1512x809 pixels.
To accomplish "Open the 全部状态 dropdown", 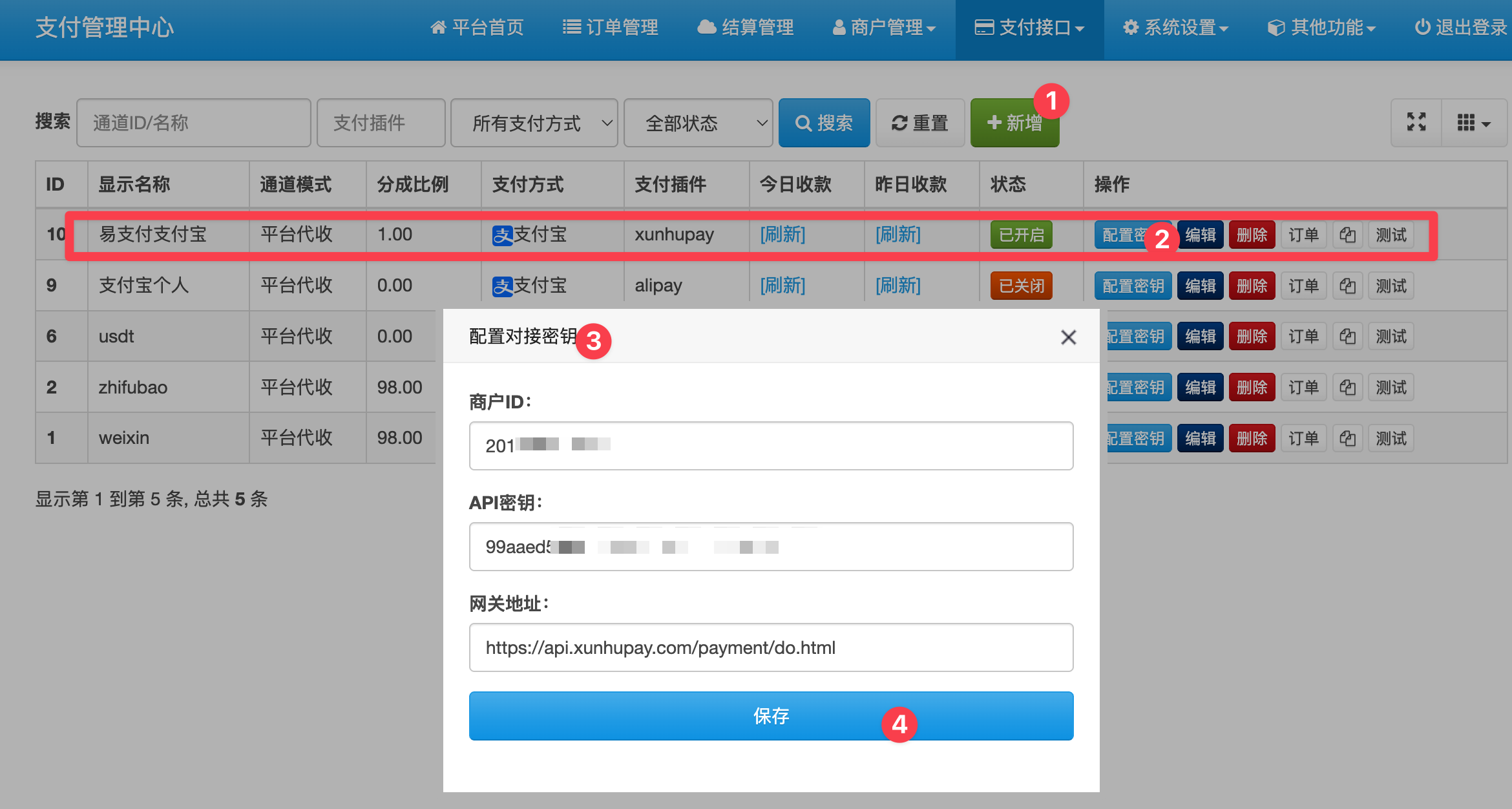I will pyautogui.click(x=698, y=123).
